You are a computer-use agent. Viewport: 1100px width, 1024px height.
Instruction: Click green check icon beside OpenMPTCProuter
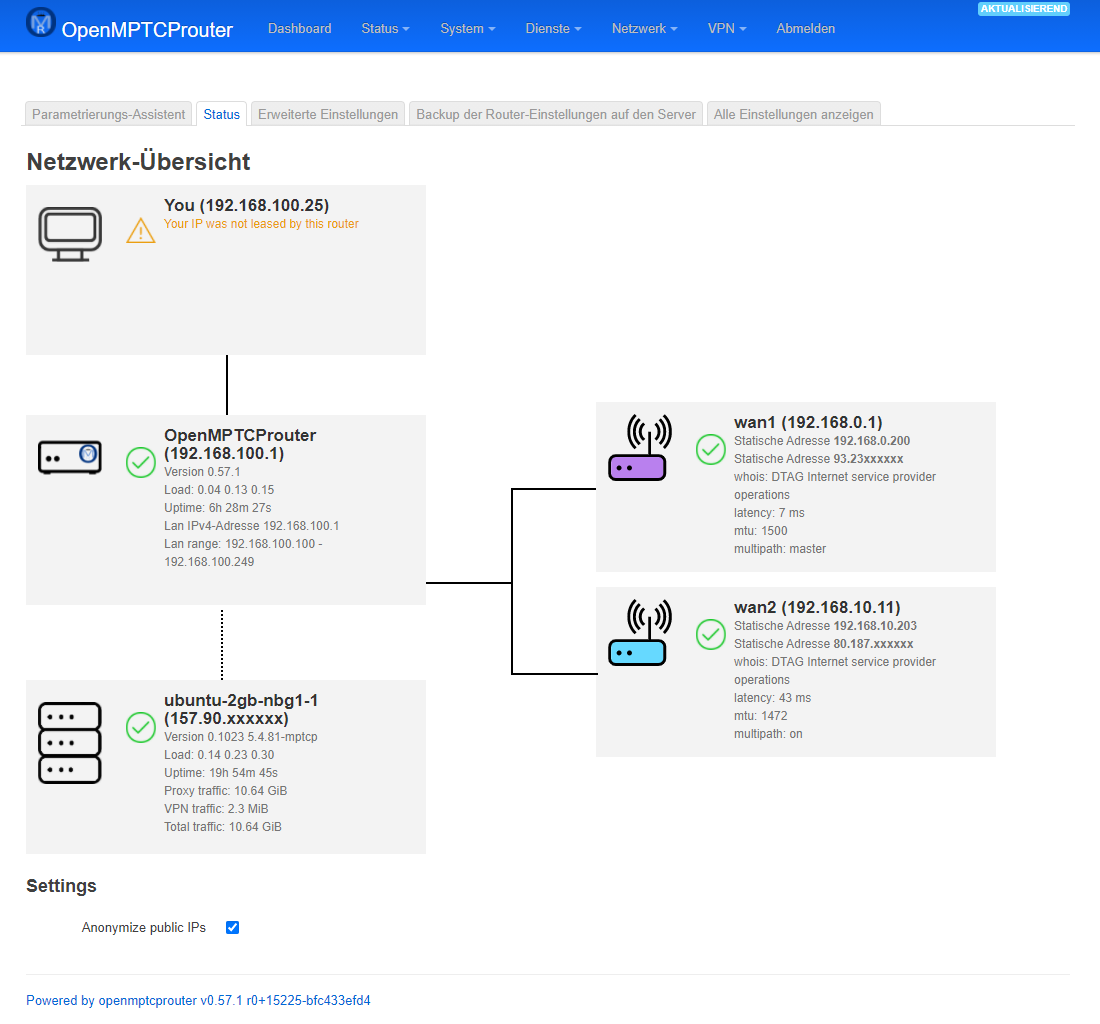[140, 463]
